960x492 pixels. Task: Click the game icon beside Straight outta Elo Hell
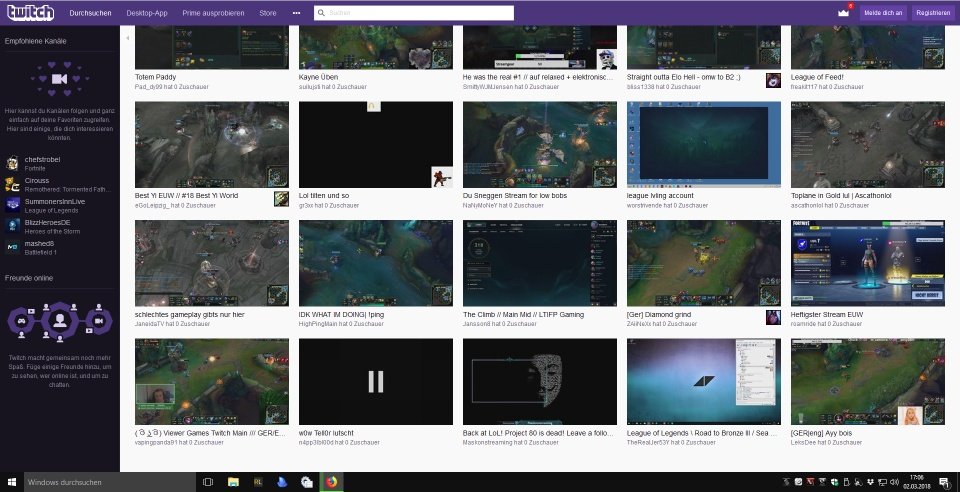(773, 80)
